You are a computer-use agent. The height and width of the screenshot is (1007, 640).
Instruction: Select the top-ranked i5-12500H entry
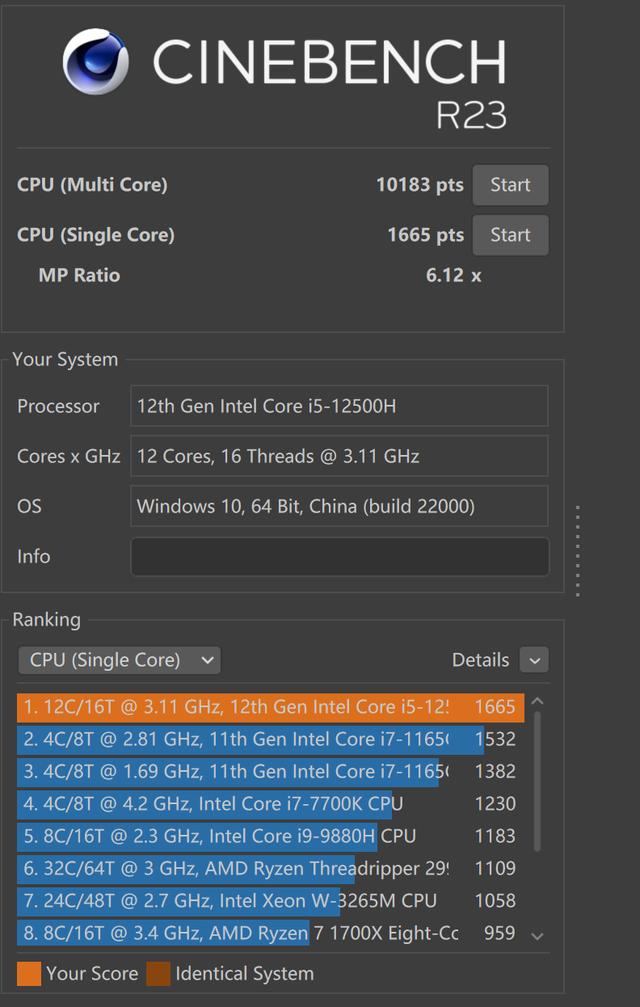[270, 707]
